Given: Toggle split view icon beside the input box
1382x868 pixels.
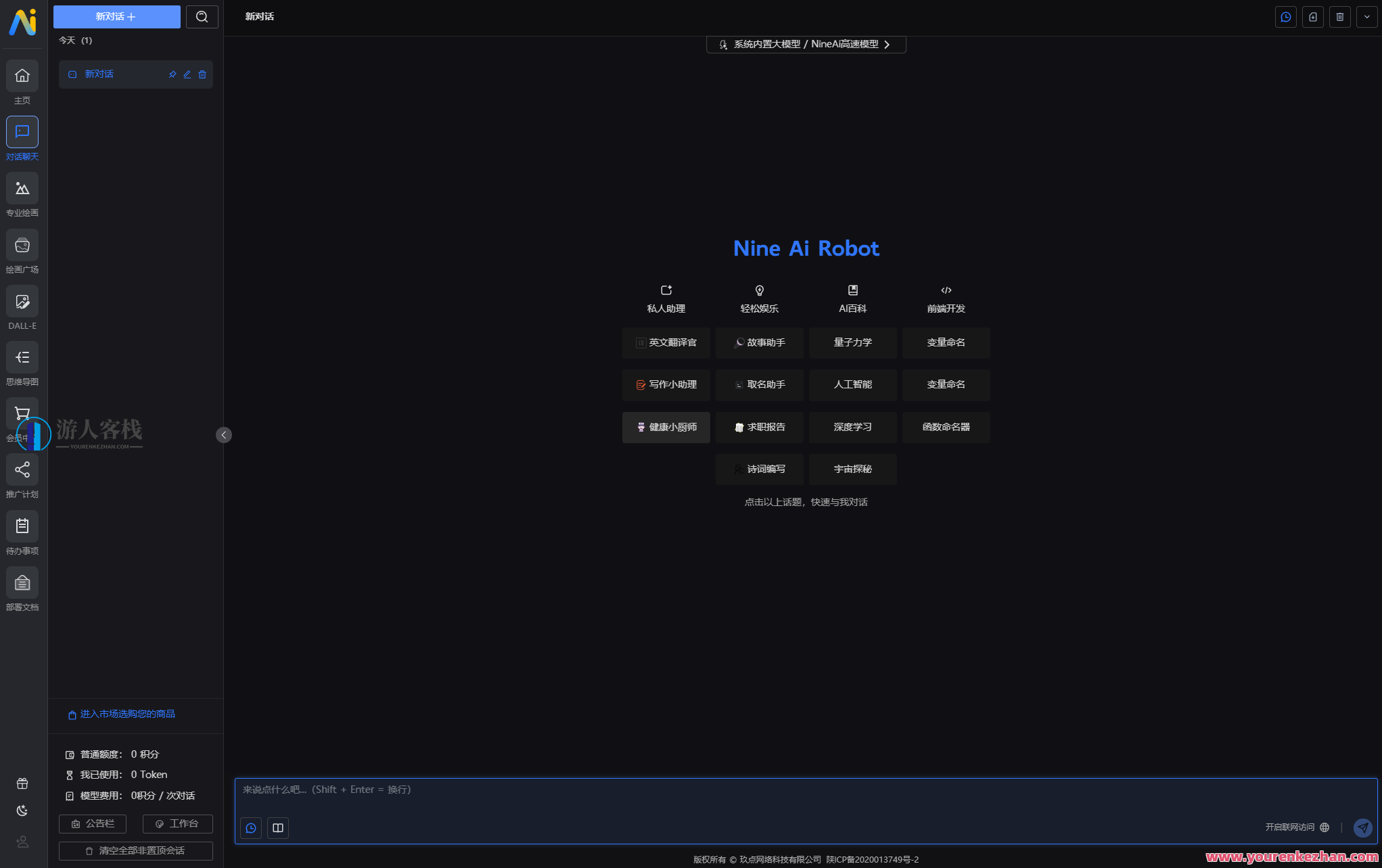Looking at the screenshot, I should 277,827.
